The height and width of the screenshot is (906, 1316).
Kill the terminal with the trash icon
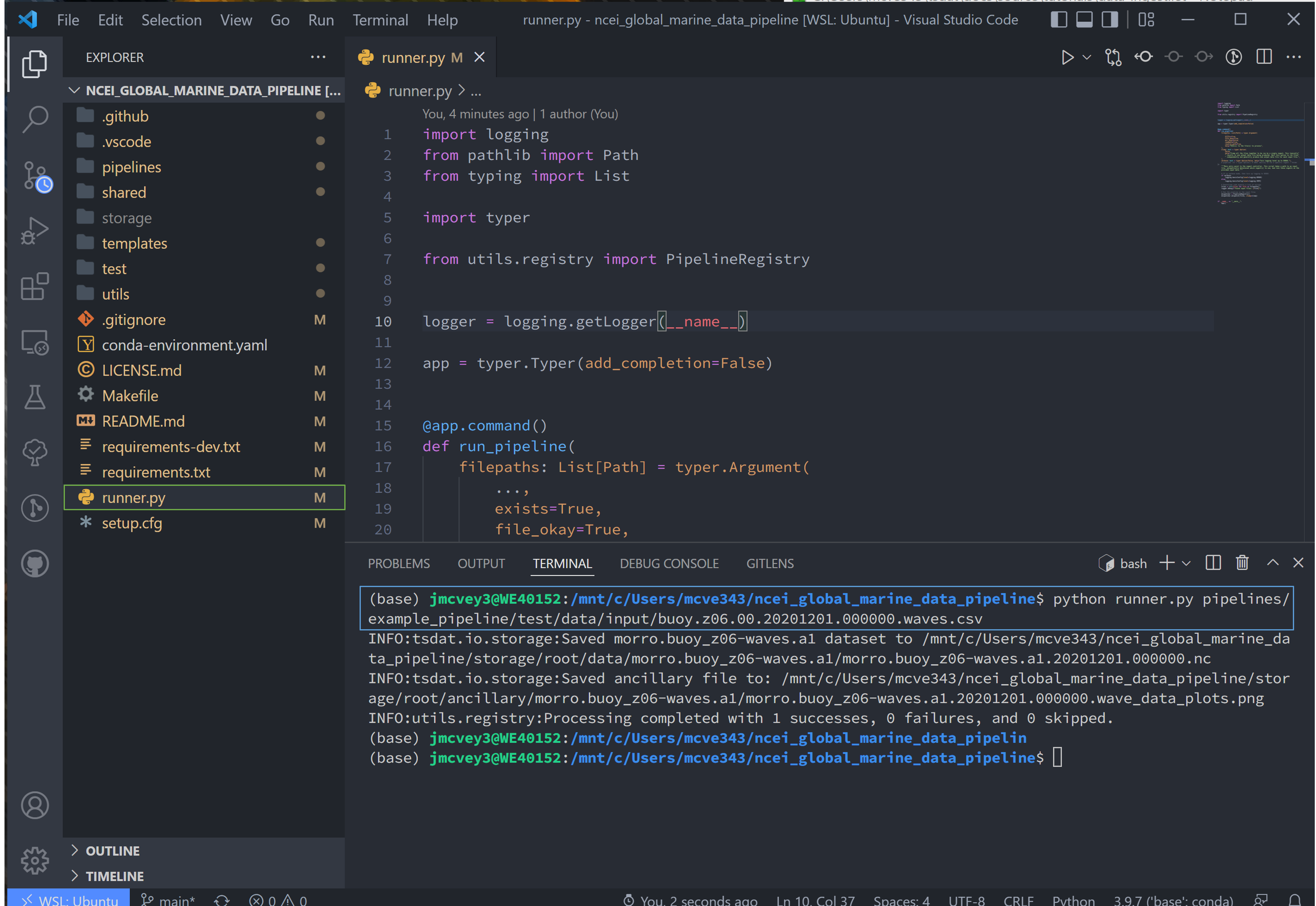point(1242,563)
